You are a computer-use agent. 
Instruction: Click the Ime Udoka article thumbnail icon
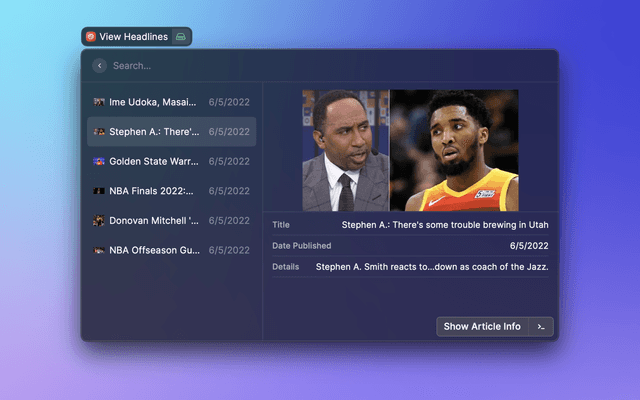pyautogui.click(x=99, y=102)
